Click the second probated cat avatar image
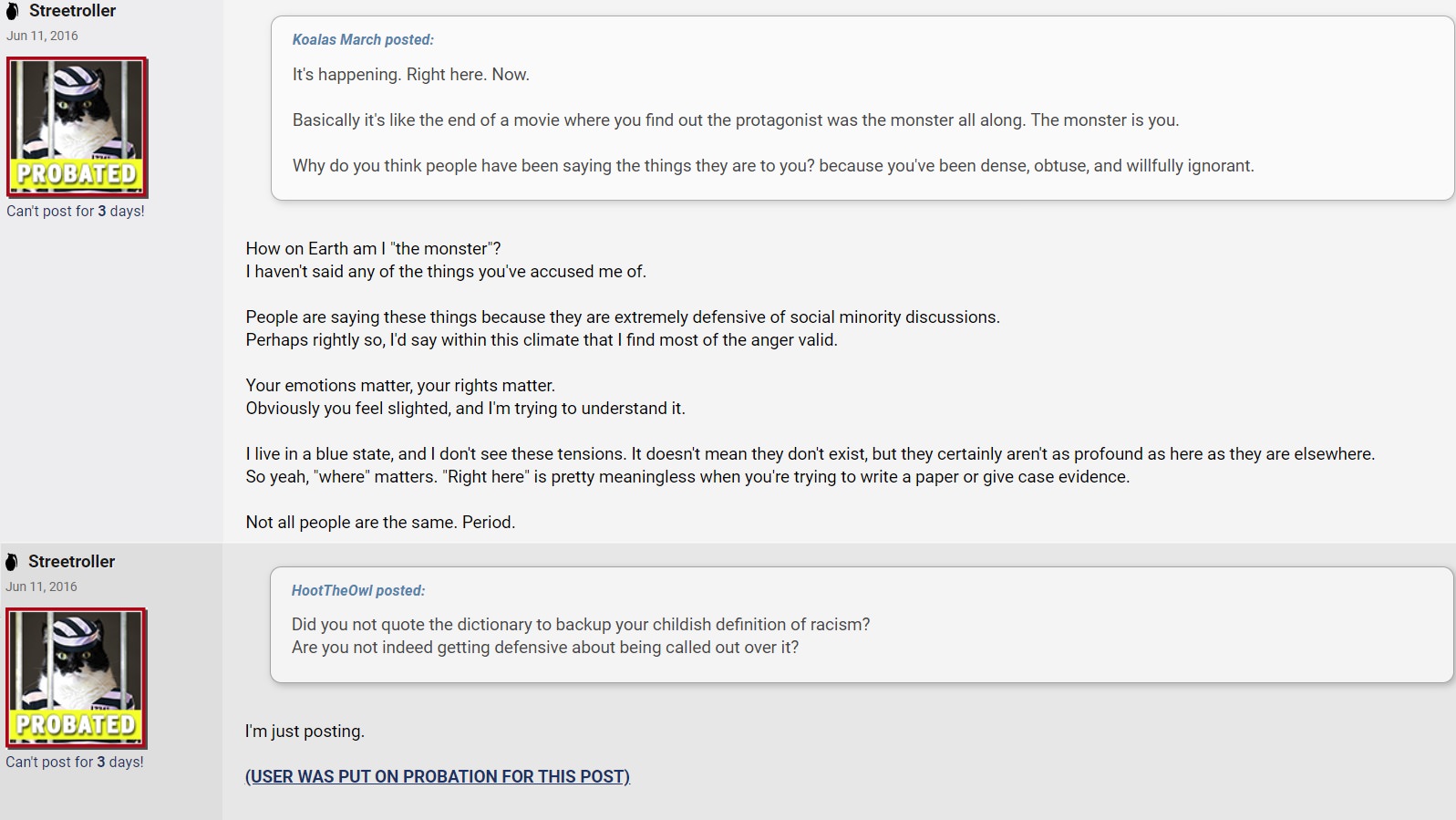 77,679
